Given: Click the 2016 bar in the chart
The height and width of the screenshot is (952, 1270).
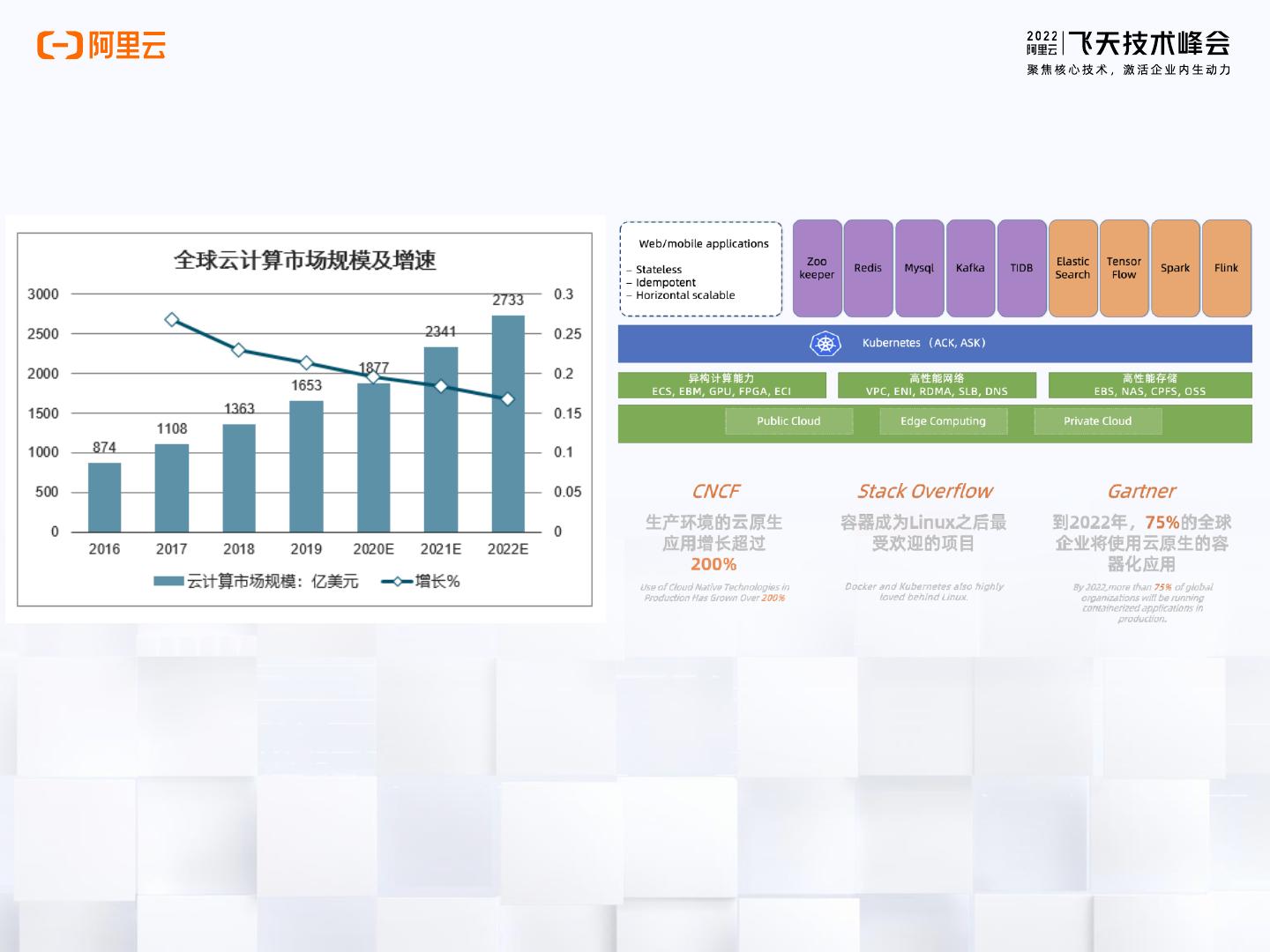Looking at the screenshot, I should tap(104, 497).
